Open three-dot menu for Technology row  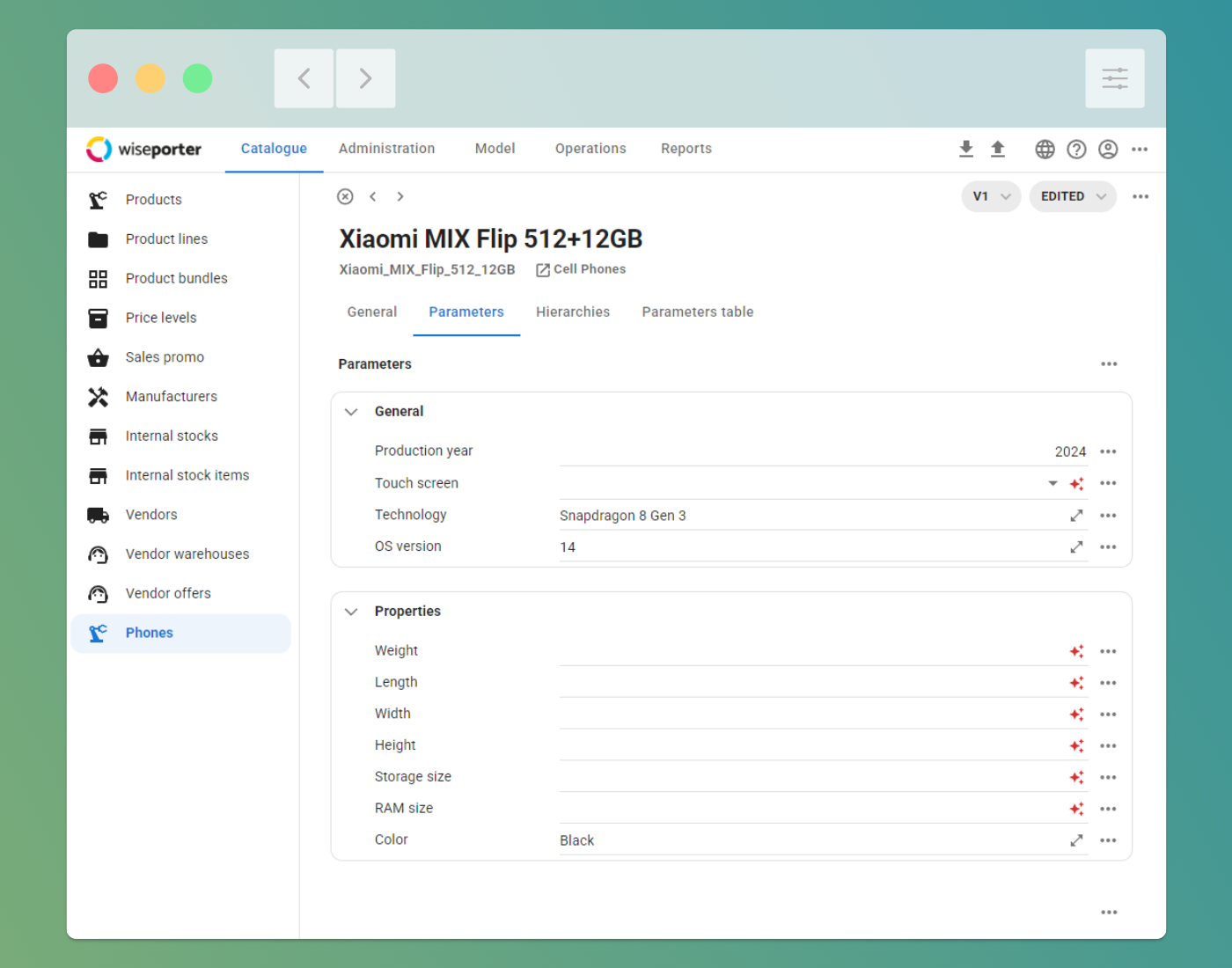pyautogui.click(x=1108, y=516)
